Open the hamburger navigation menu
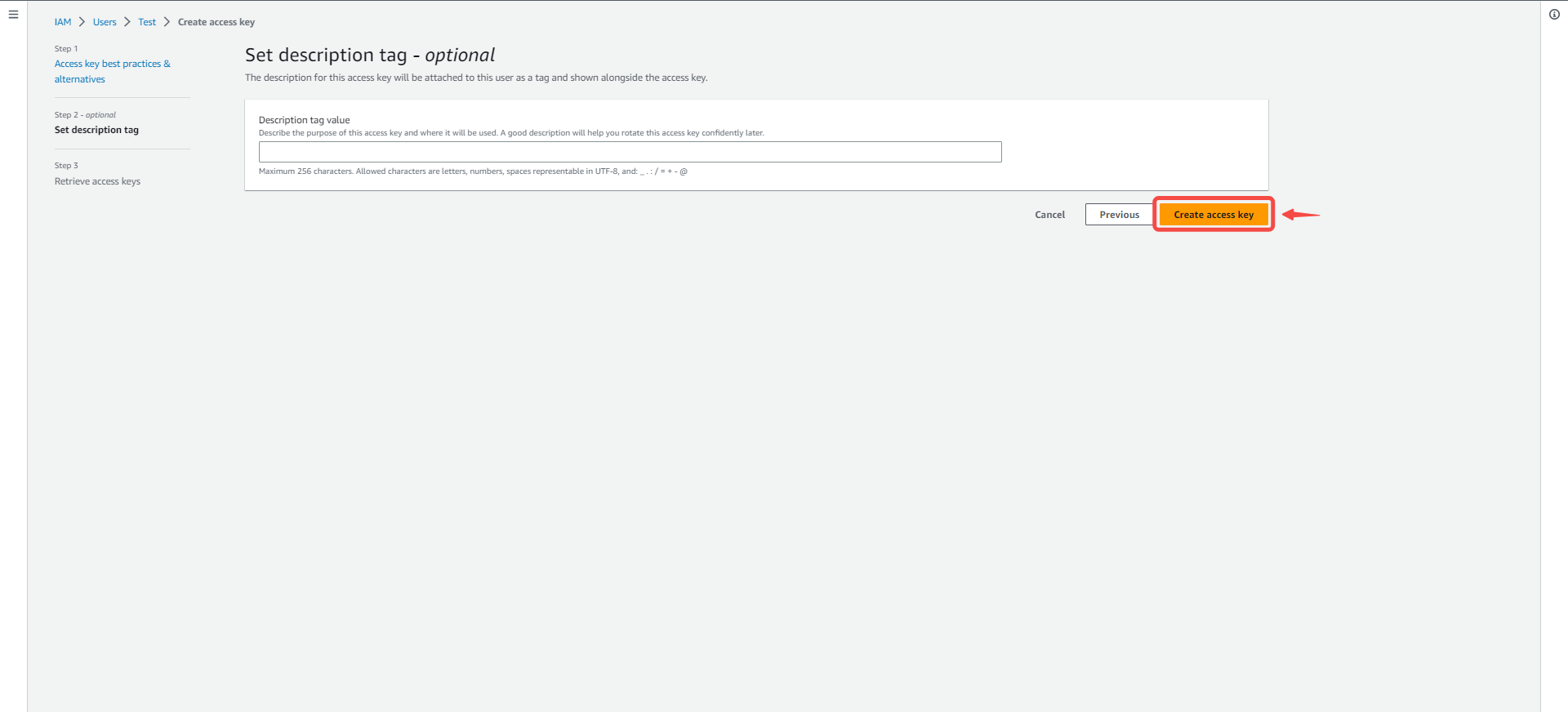This screenshot has height=712, width=1568. point(13,14)
